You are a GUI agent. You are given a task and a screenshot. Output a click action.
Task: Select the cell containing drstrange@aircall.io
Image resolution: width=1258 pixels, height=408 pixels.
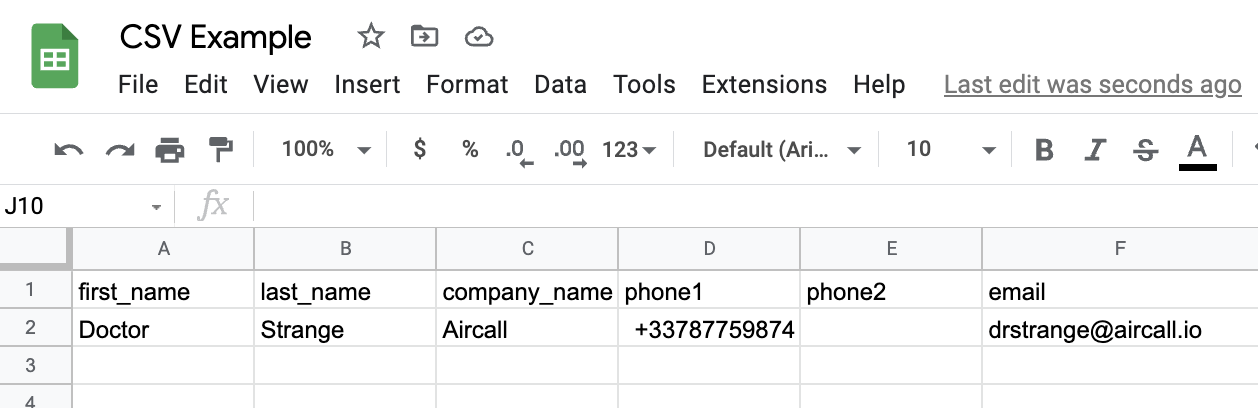1120,329
